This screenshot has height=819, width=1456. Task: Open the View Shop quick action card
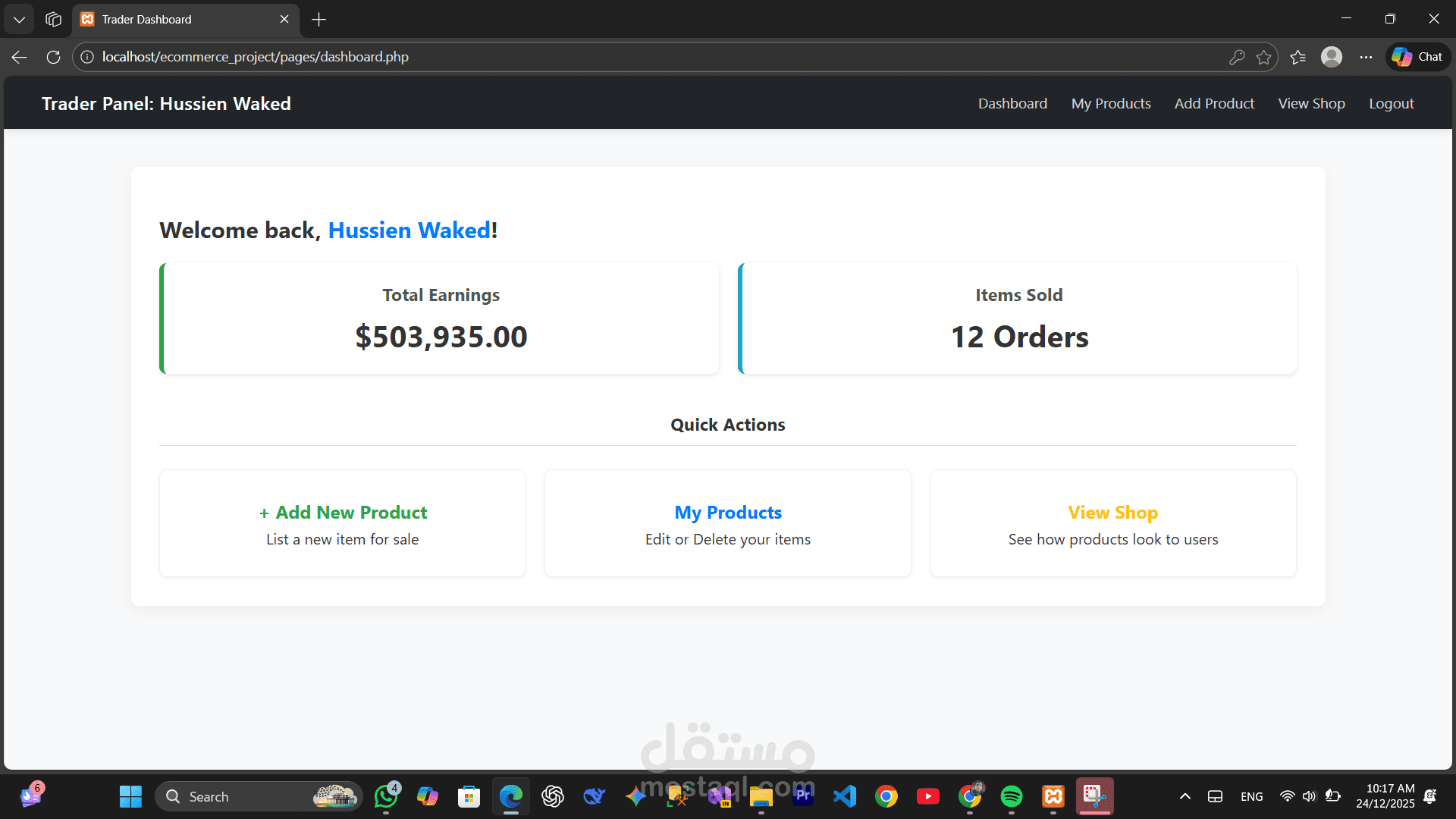[x=1113, y=523]
